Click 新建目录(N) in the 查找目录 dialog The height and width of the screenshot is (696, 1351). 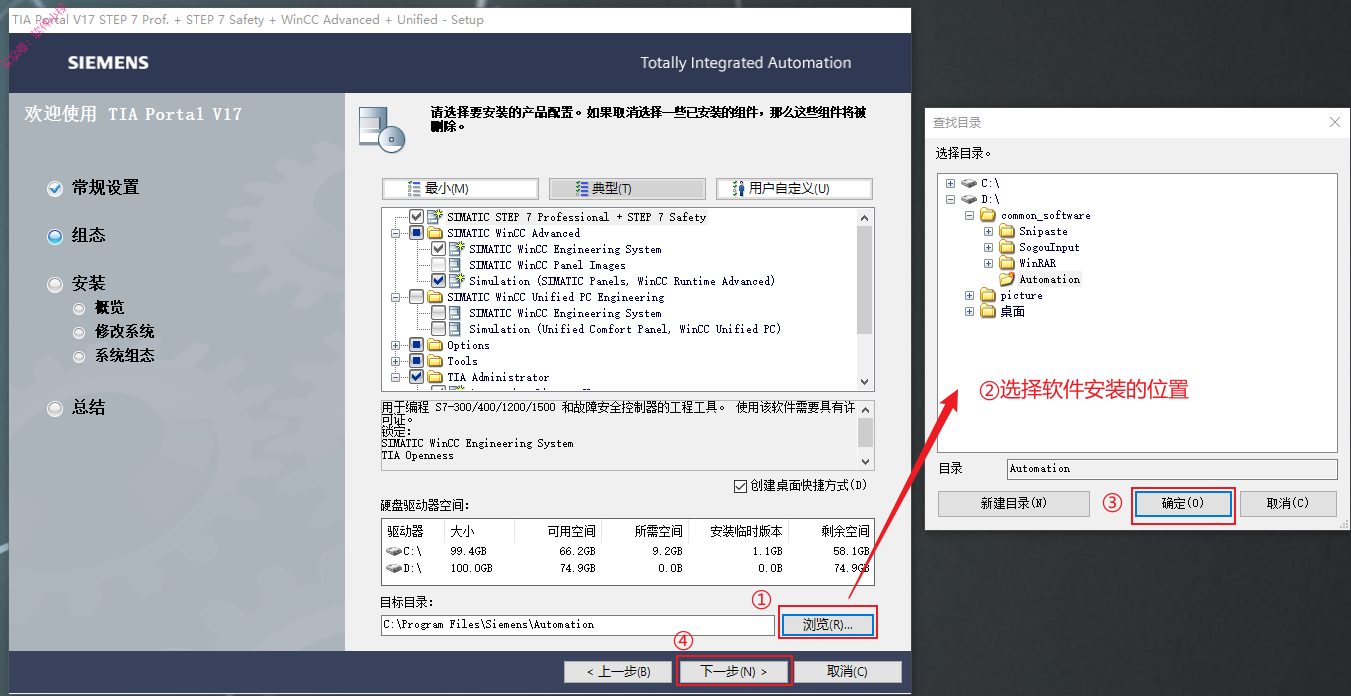point(1013,503)
